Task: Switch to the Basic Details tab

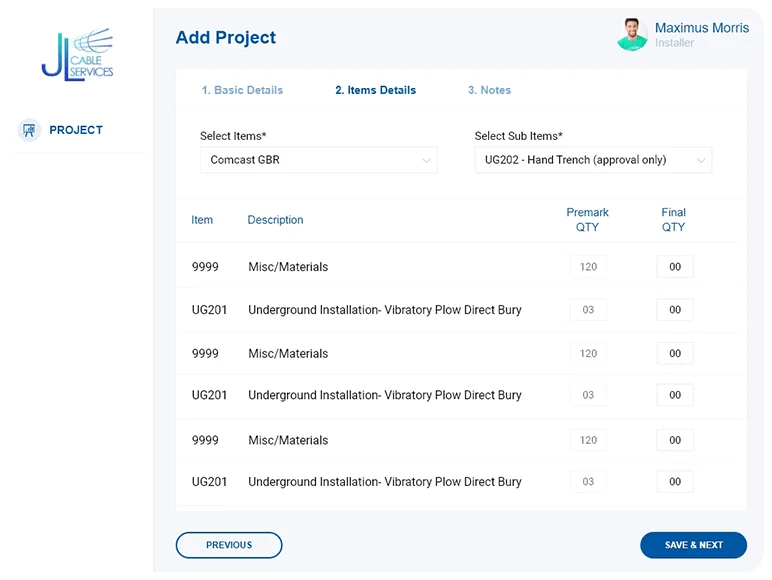Action: 242,90
